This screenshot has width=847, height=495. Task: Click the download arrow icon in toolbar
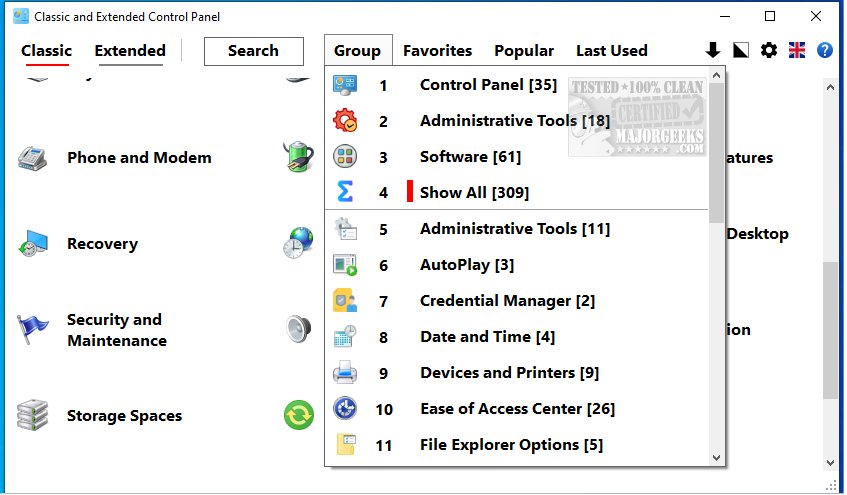(713, 50)
